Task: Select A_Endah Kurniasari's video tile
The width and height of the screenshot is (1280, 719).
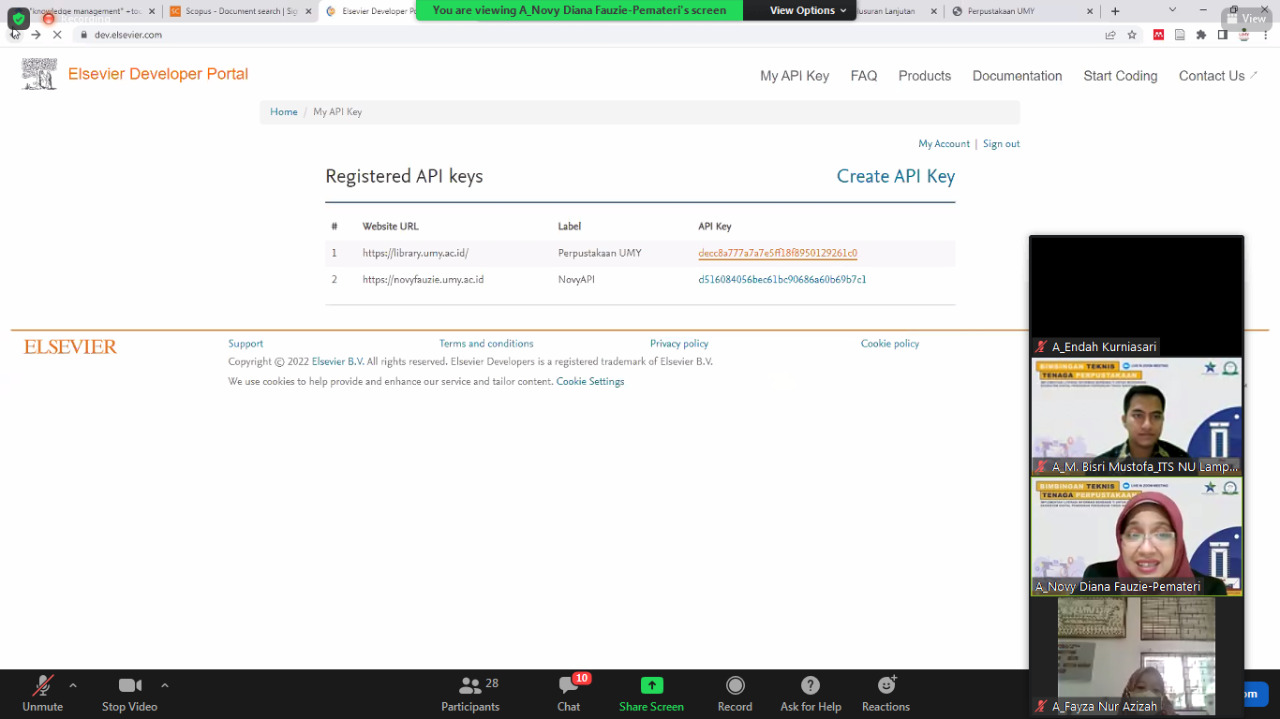Action: [x=1137, y=296]
